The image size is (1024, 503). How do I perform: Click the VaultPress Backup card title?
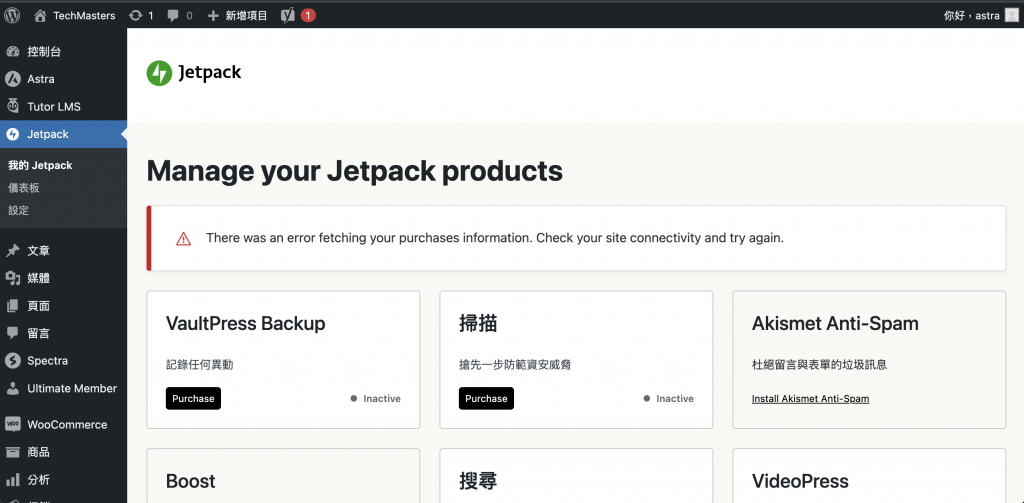[246, 323]
